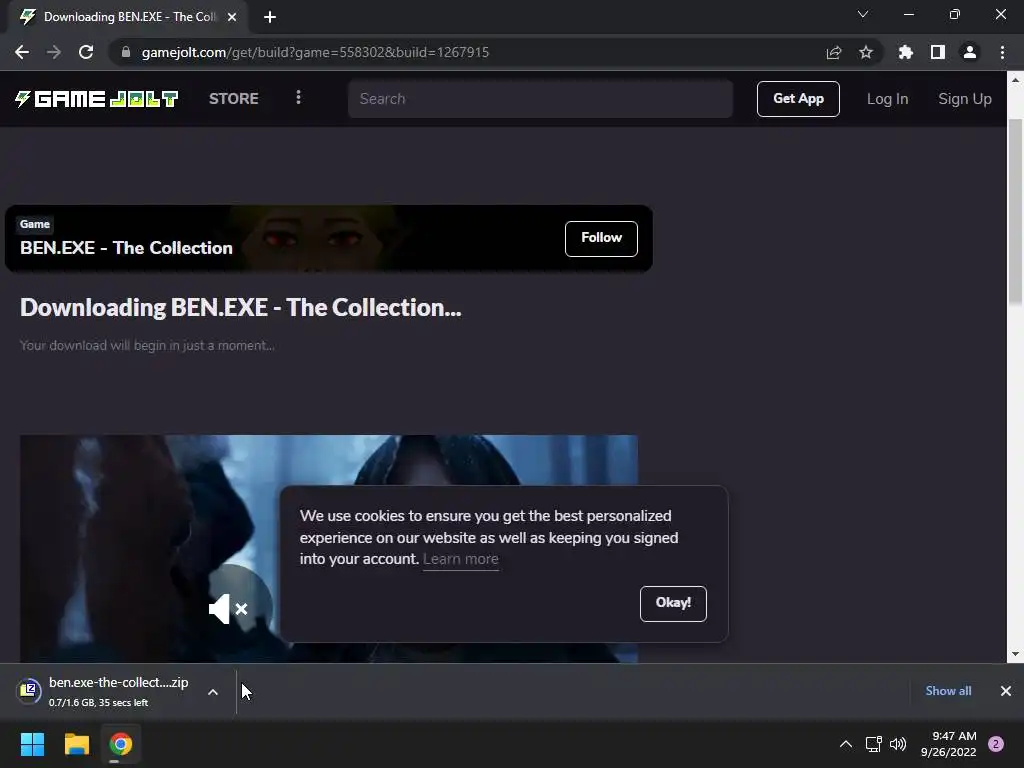Toggle the Chrome side panel icon
This screenshot has width=1024, height=768.
pos(938,52)
